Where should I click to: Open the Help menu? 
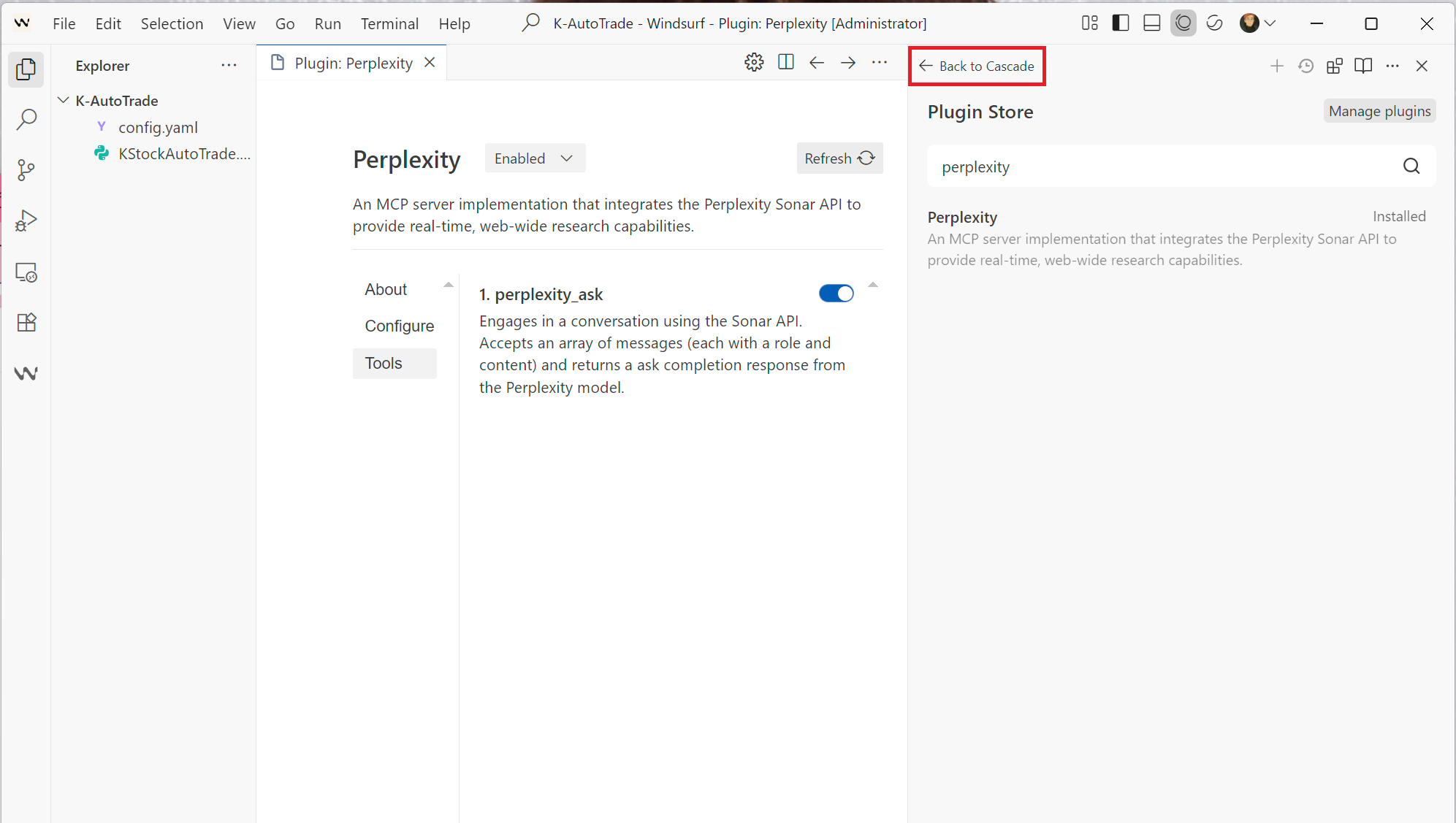click(x=454, y=23)
